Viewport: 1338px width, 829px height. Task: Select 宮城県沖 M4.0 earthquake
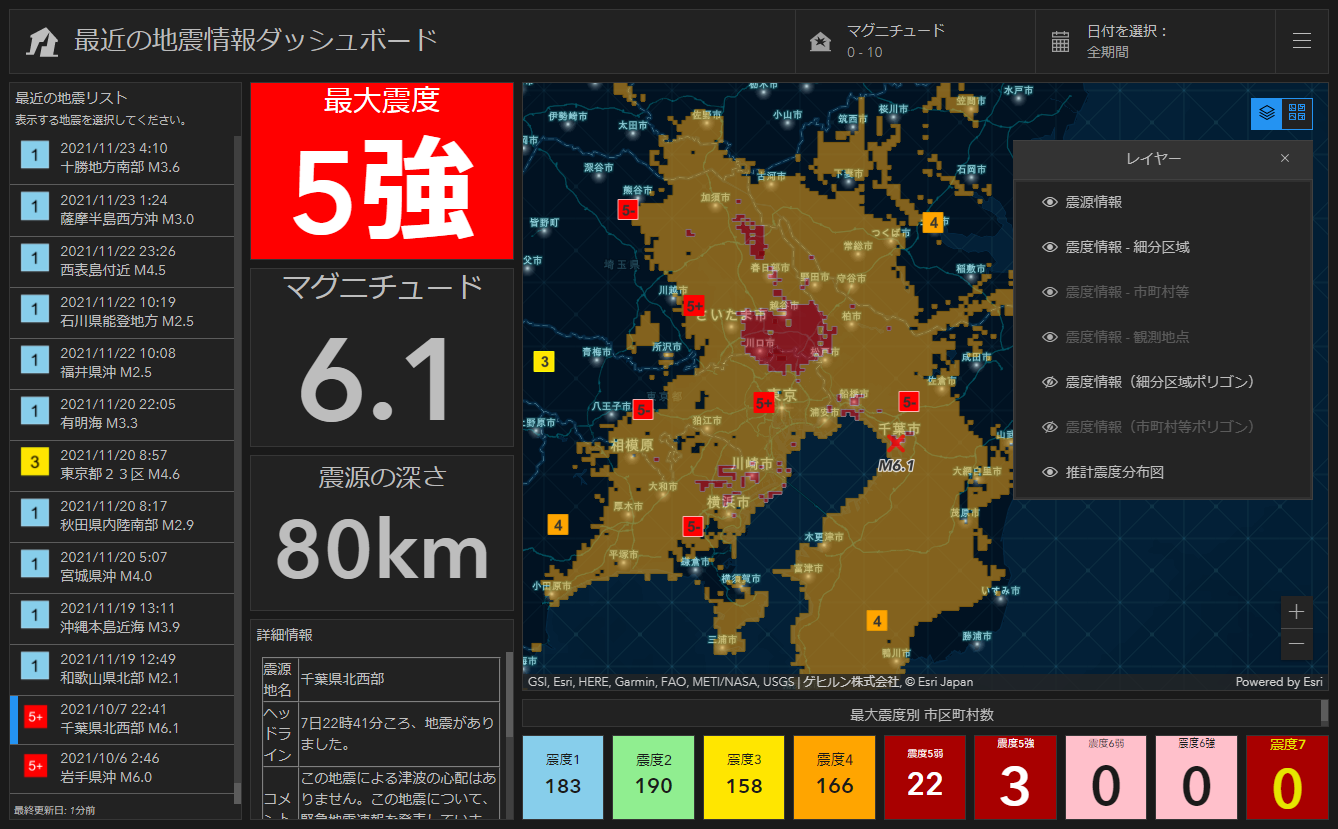[122, 568]
